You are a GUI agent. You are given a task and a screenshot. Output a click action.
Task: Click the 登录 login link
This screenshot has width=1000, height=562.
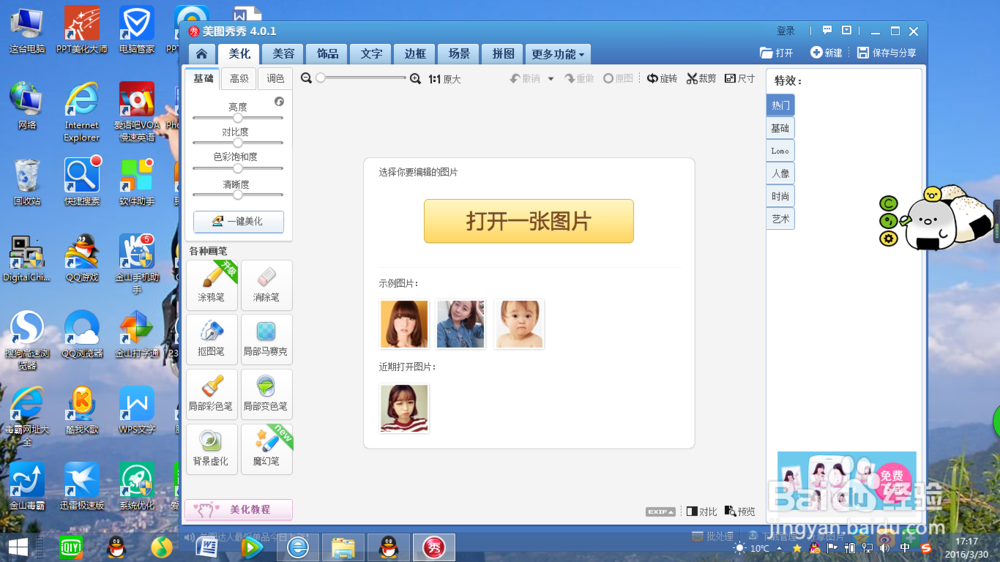tap(786, 31)
